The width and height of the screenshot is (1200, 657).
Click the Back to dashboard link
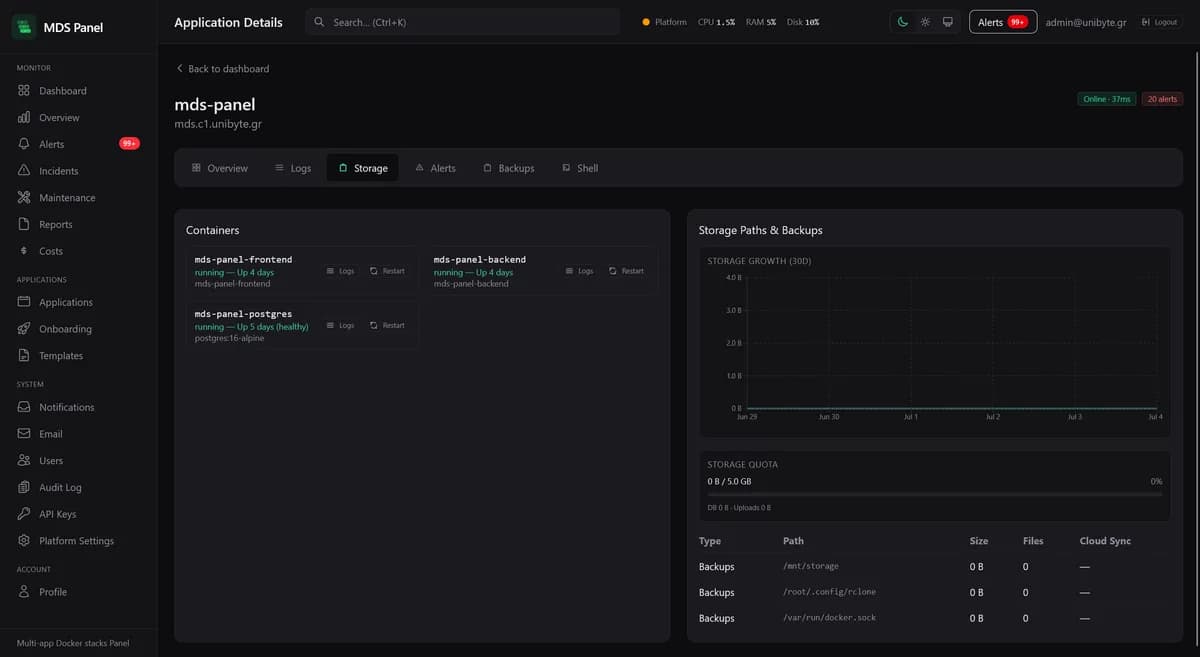(222, 69)
